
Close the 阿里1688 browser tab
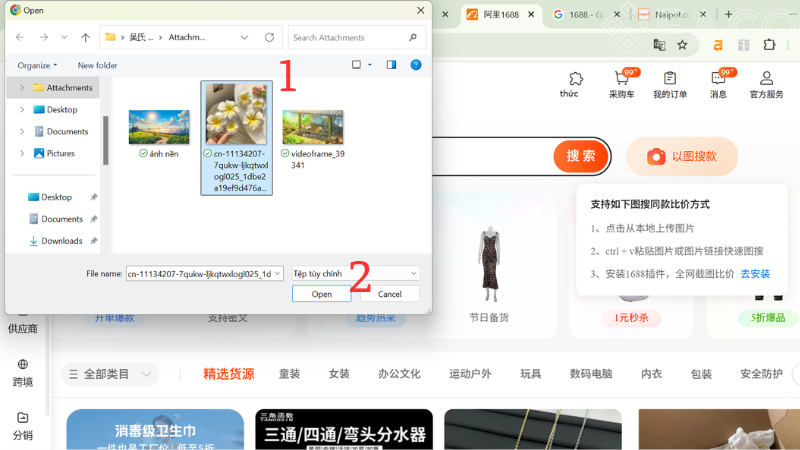[531, 14]
